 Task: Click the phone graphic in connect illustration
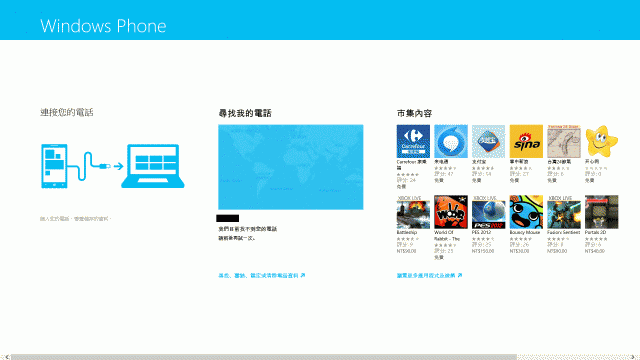click(x=54, y=166)
